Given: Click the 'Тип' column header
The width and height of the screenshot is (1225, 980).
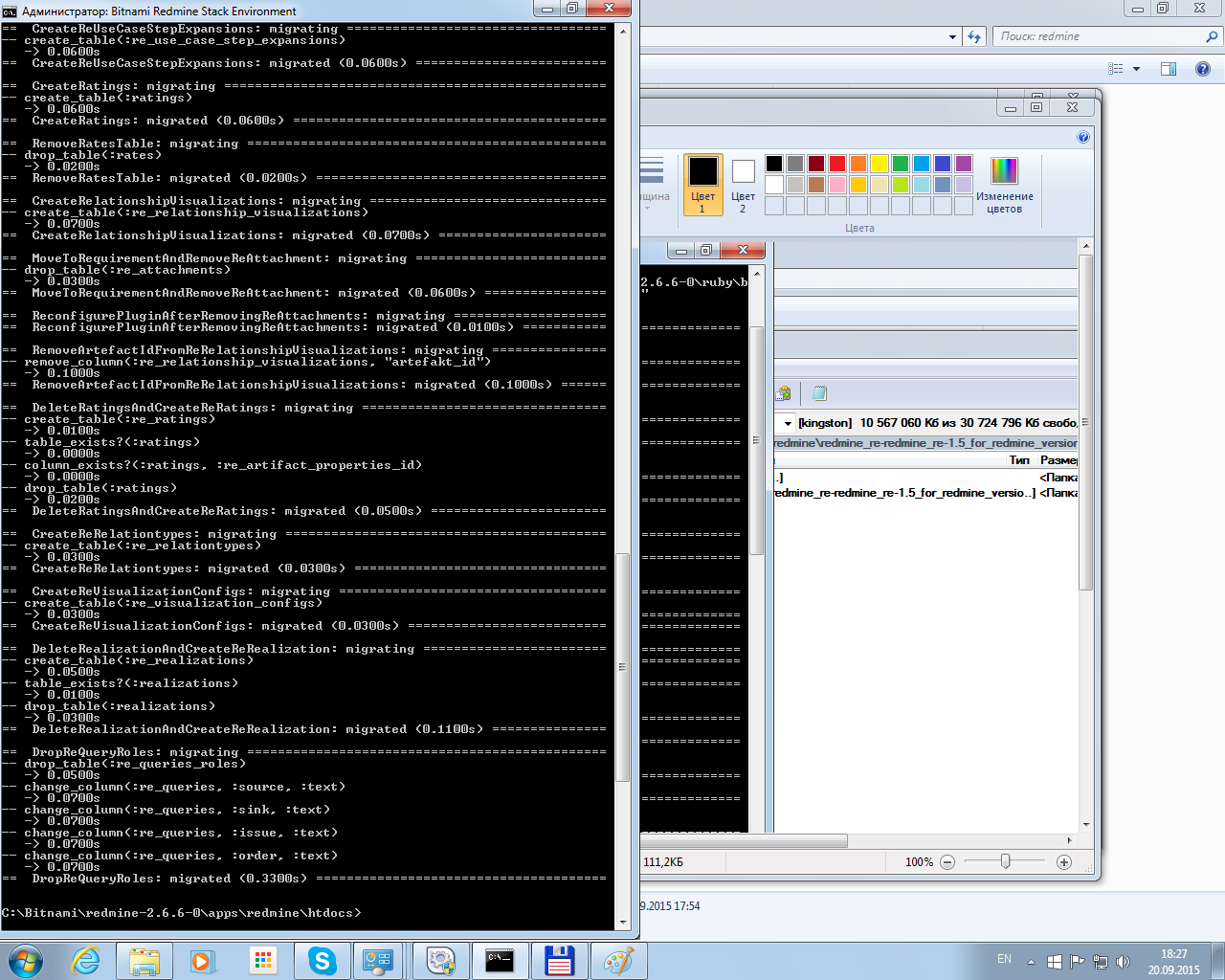Looking at the screenshot, I should (1019, 460).
